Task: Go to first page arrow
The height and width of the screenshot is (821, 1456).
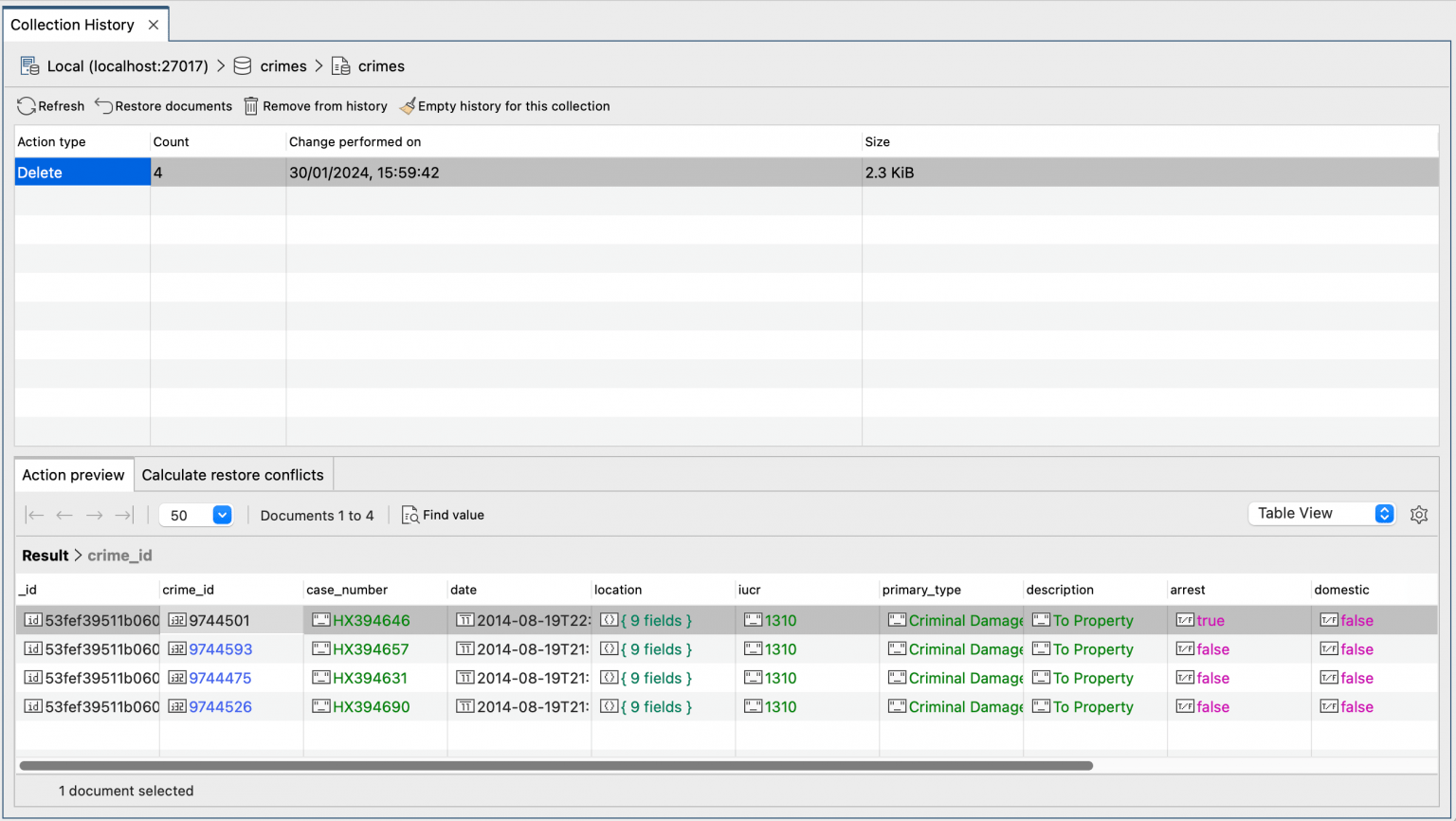Action: pos(35,515)
